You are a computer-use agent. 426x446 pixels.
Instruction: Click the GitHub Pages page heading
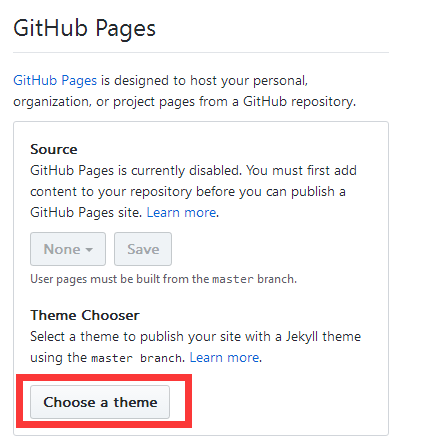(85, 28)
